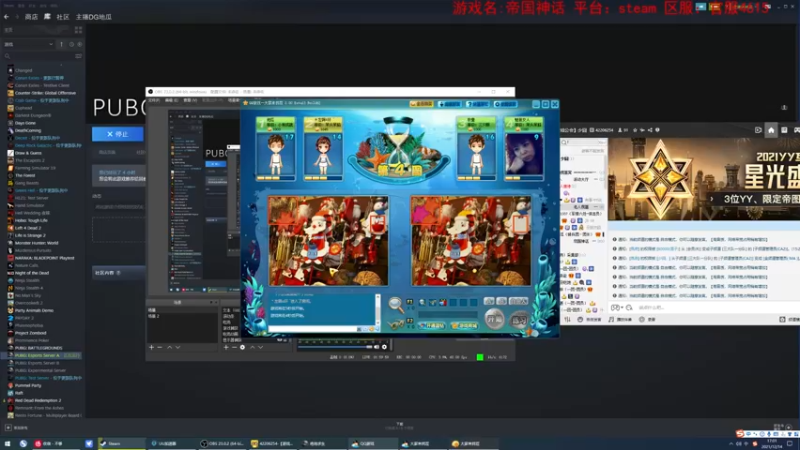Switch library to grid view icon
800x450 pixels.
pos(78,30)
